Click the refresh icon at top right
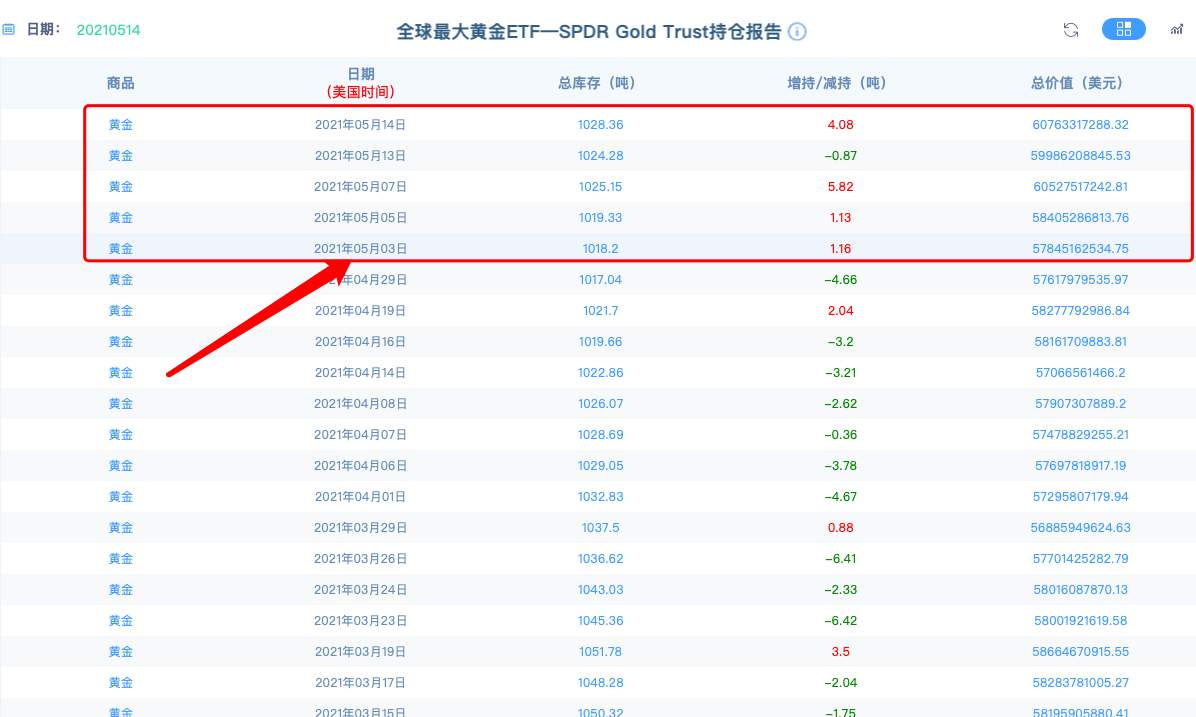1196x717 pixels. click(x=1071, y=30)
